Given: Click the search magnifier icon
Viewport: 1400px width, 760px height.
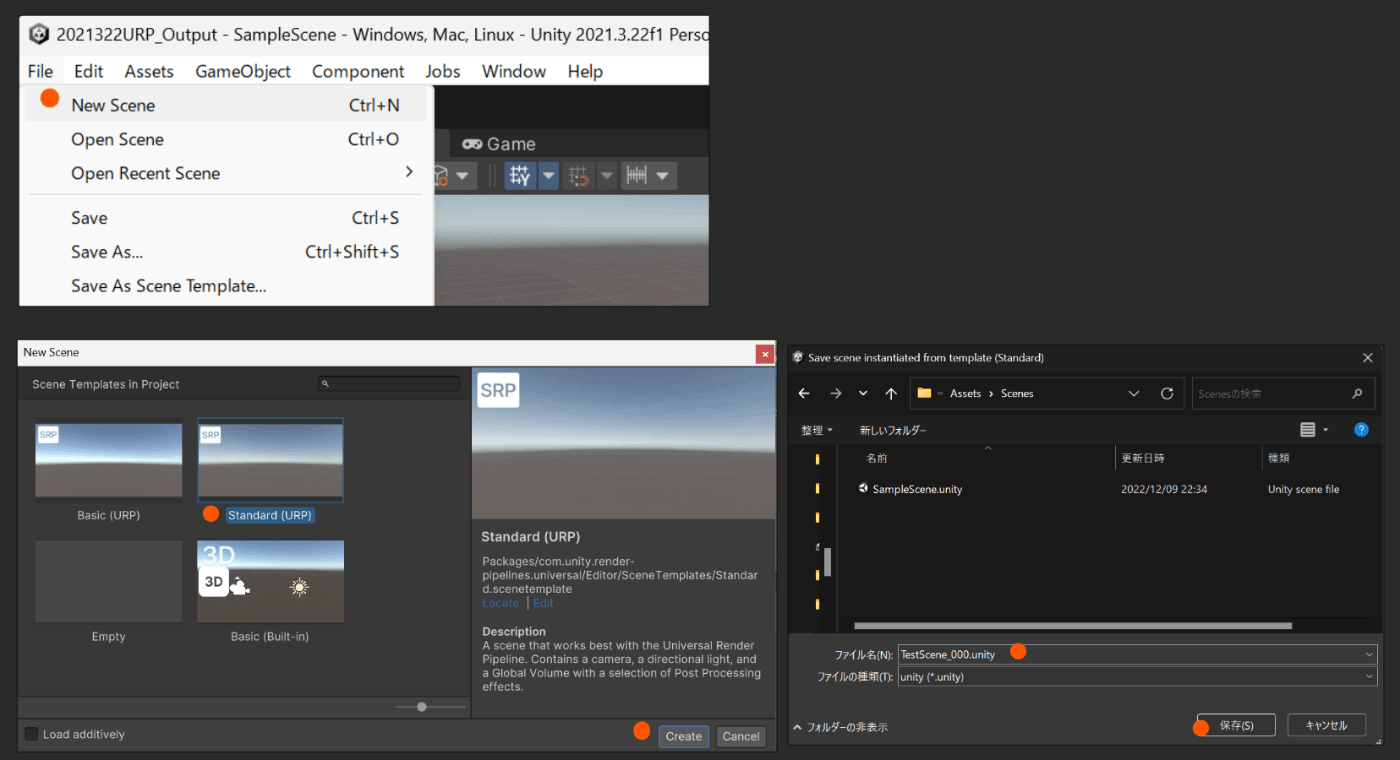Looking at the screenshot, I should tap(1357, 393).
